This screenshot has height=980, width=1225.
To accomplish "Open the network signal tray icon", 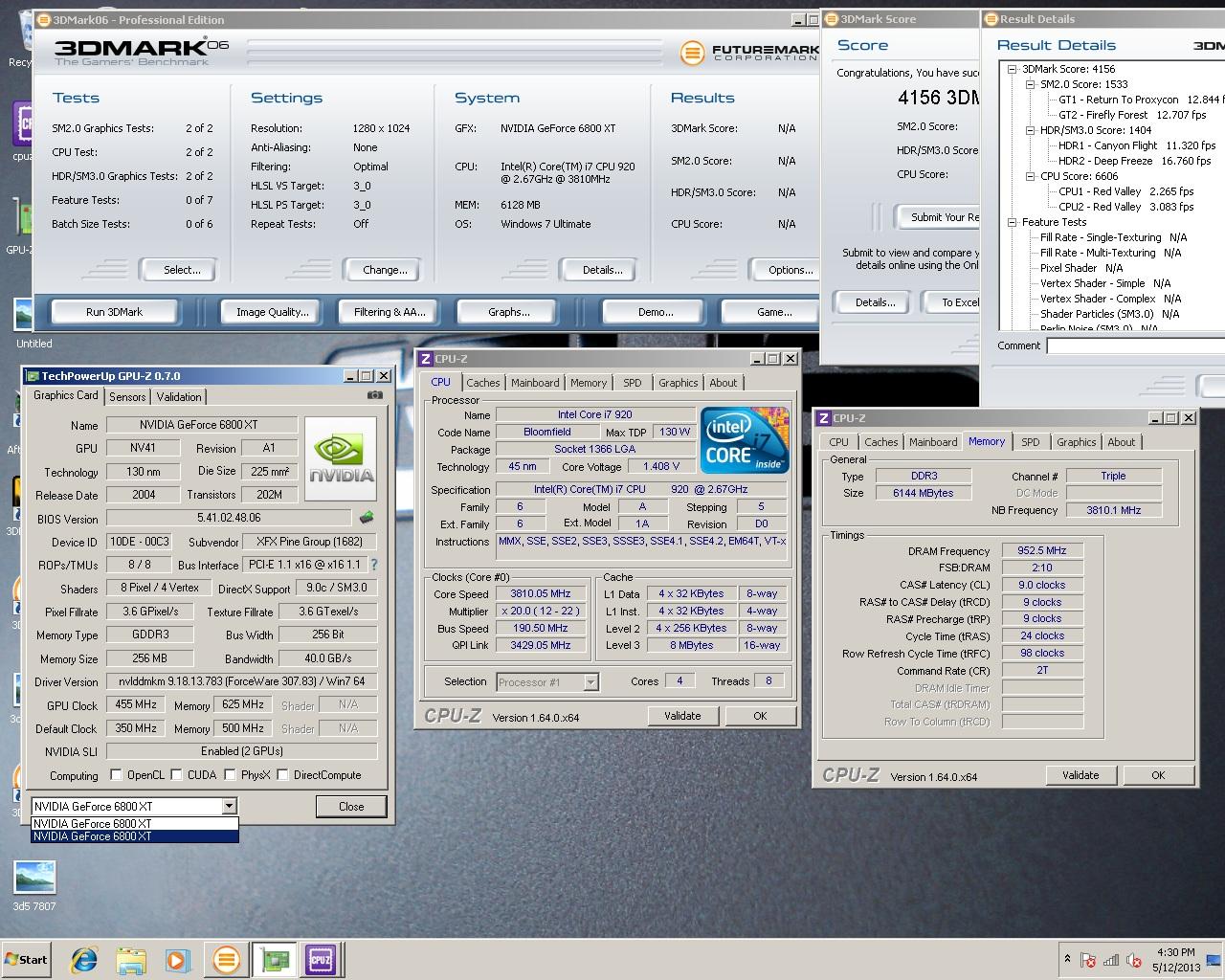I will tap(1111, 960).
